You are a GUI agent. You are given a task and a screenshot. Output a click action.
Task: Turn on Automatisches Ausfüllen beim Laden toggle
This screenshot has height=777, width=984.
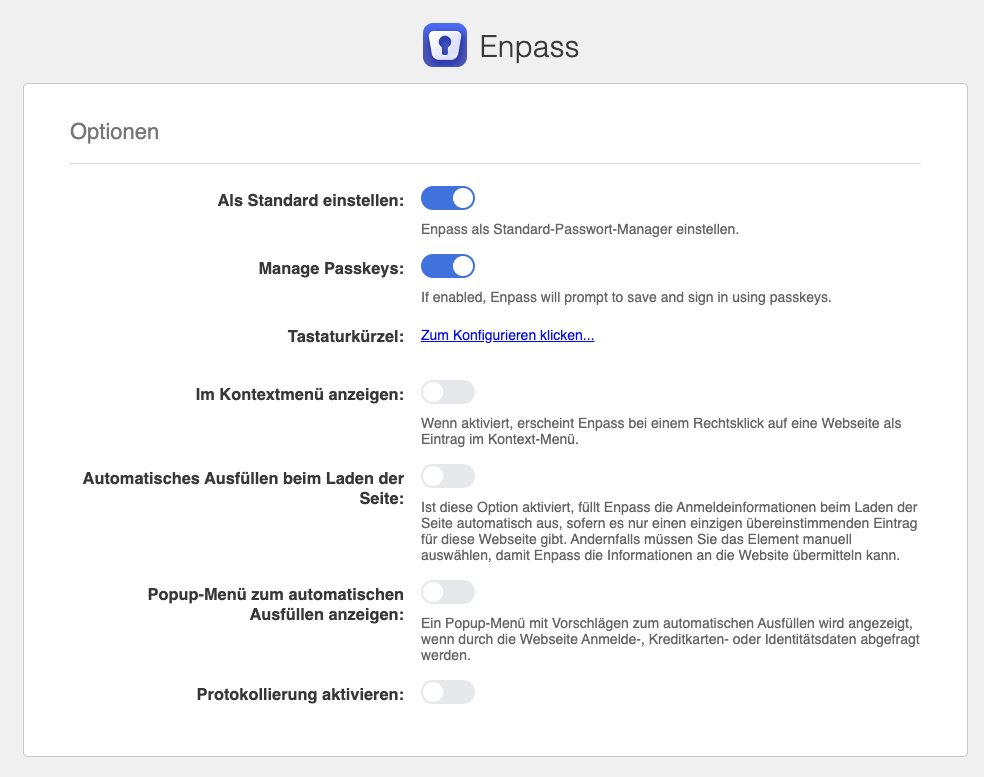pyautogui.click(x=447, y=476)
